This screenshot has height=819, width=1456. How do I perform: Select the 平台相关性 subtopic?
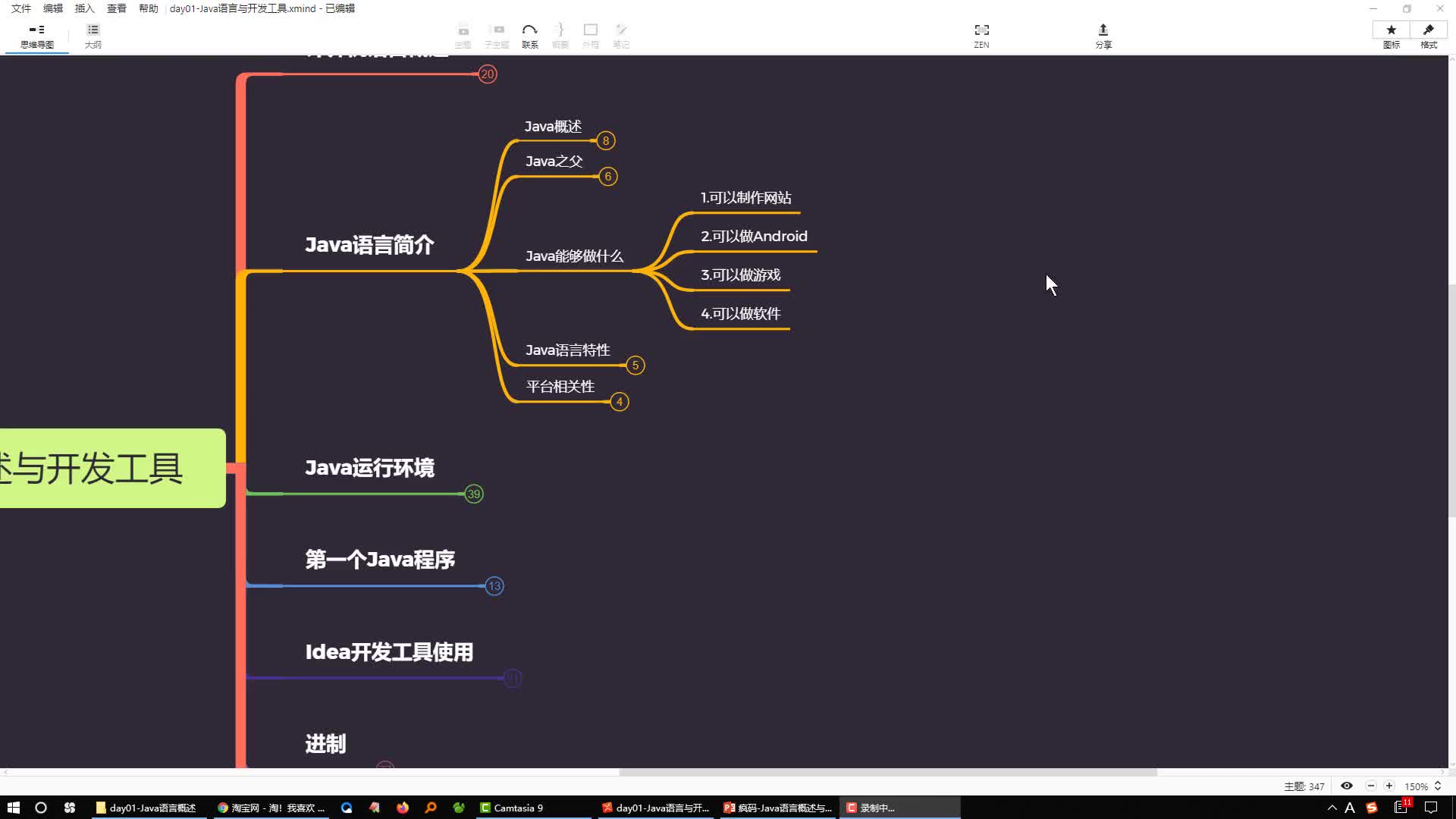click(560, 387)
